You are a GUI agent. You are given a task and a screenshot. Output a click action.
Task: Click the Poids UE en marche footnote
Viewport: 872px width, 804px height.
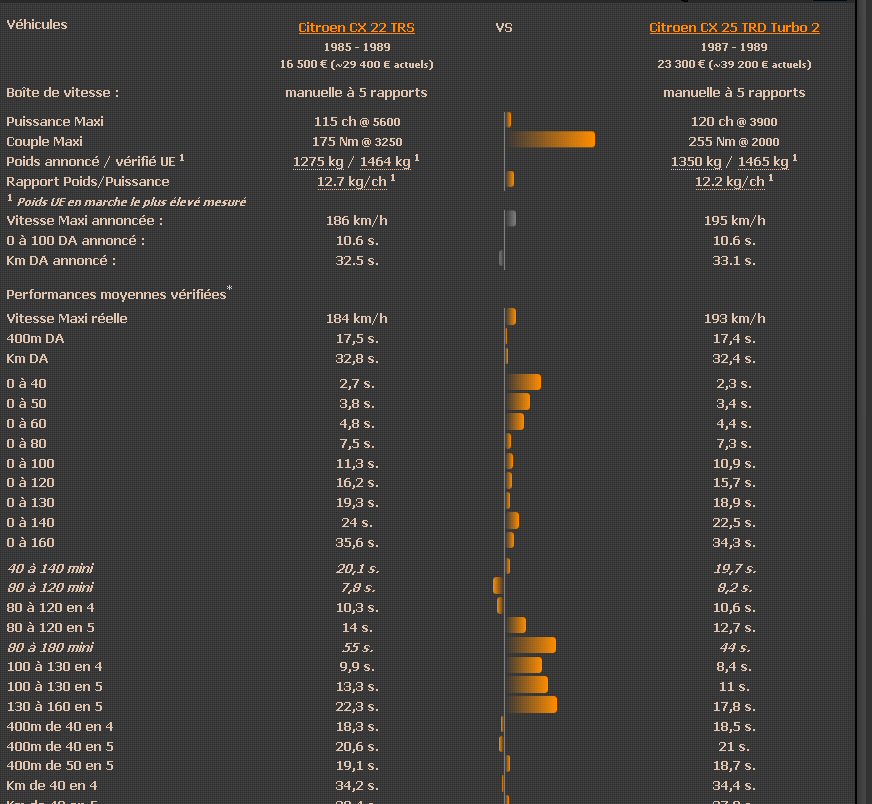[130, 202]
